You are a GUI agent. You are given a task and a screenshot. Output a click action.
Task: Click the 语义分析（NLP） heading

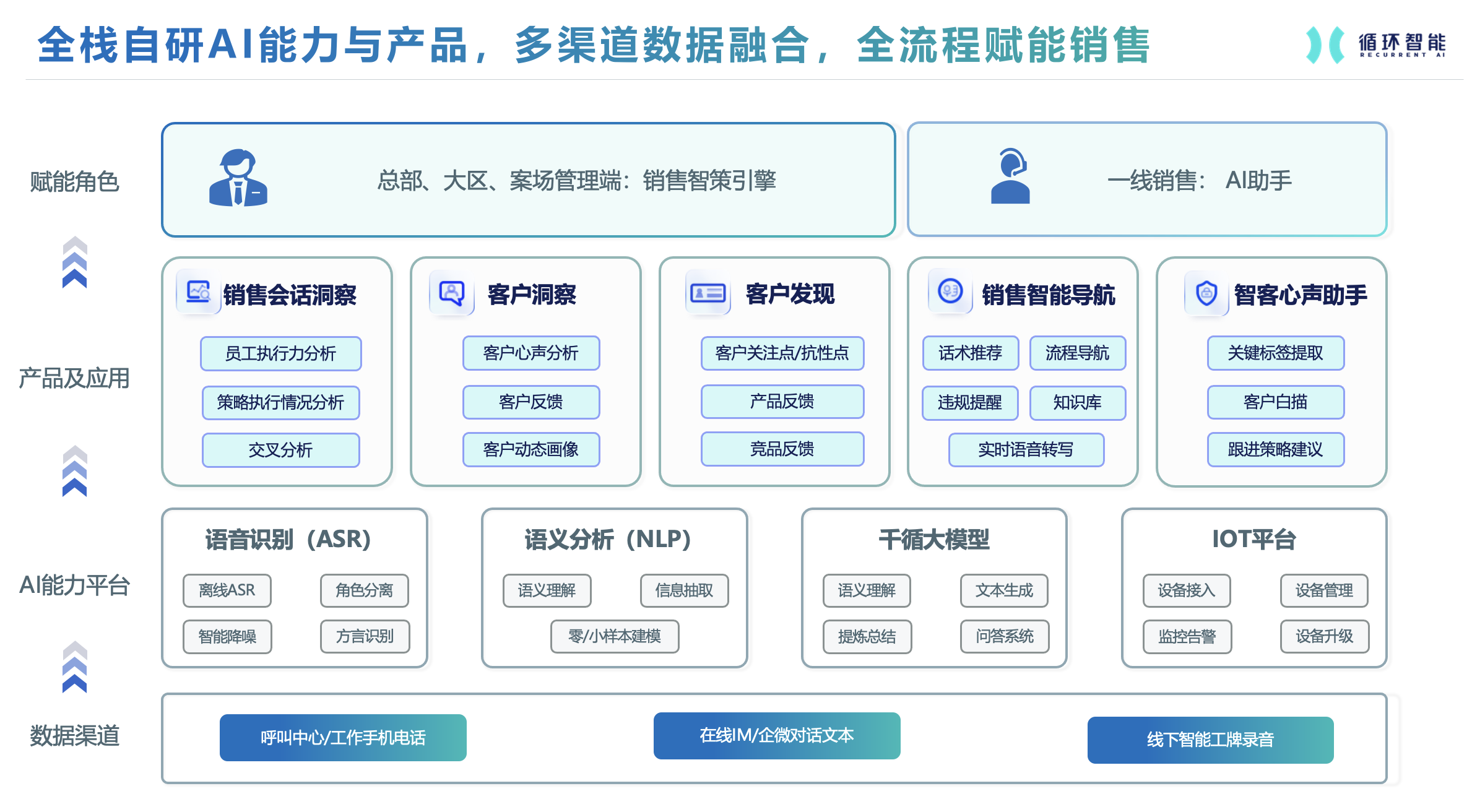click(x=608, y=540)
